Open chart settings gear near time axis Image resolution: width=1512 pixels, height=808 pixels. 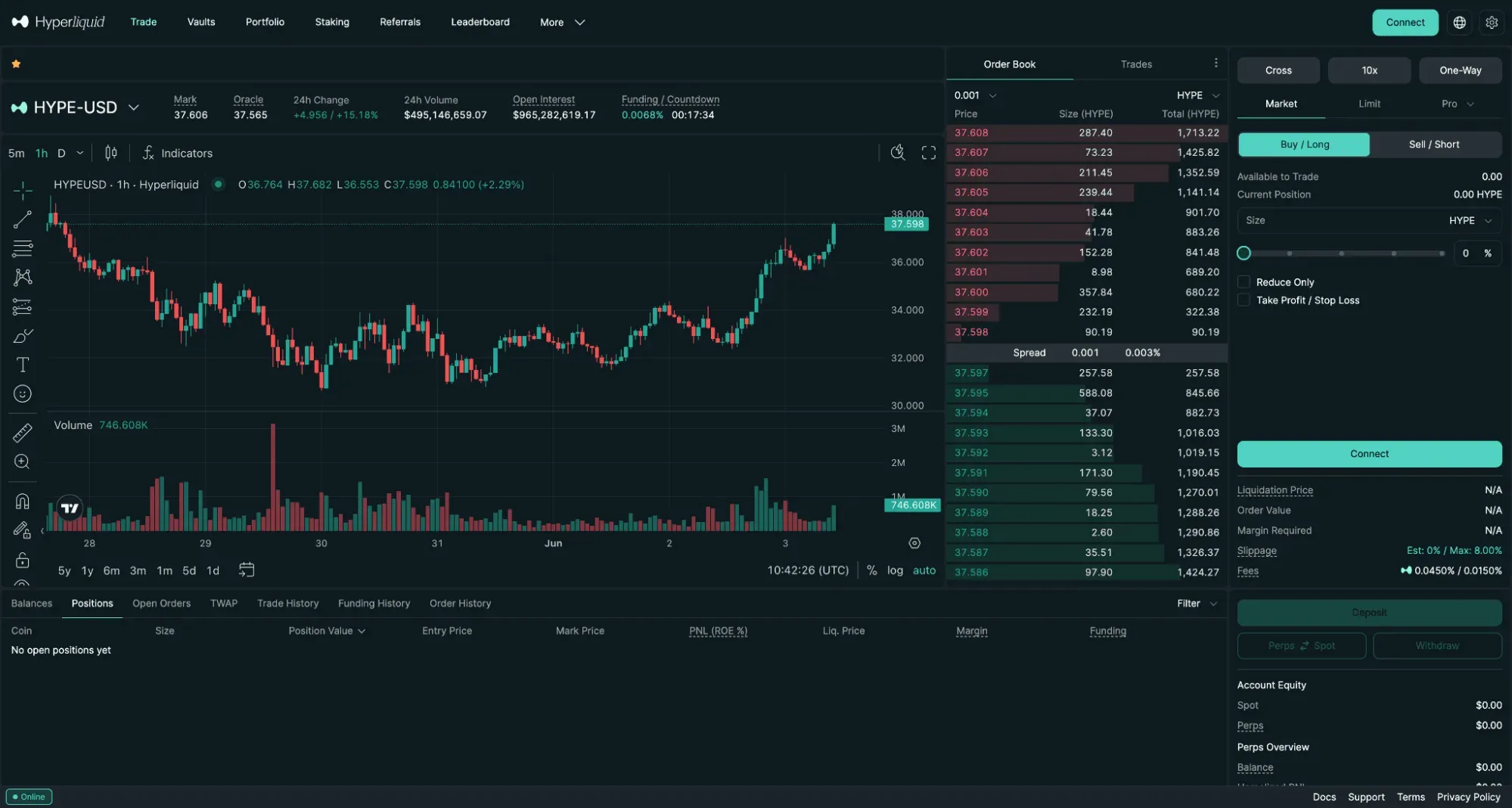click(914, 543)
